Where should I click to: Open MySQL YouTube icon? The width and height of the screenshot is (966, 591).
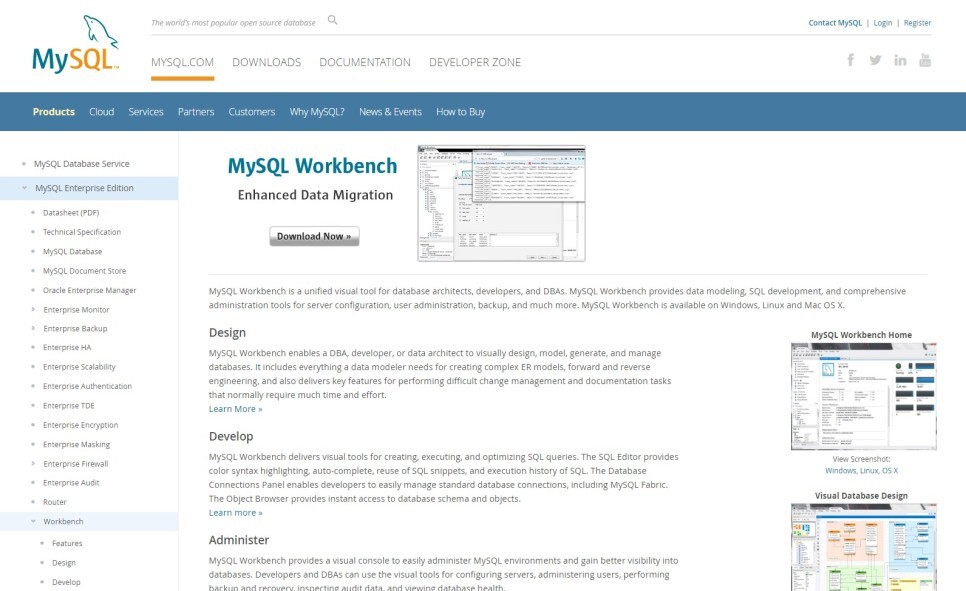point(925,60)
